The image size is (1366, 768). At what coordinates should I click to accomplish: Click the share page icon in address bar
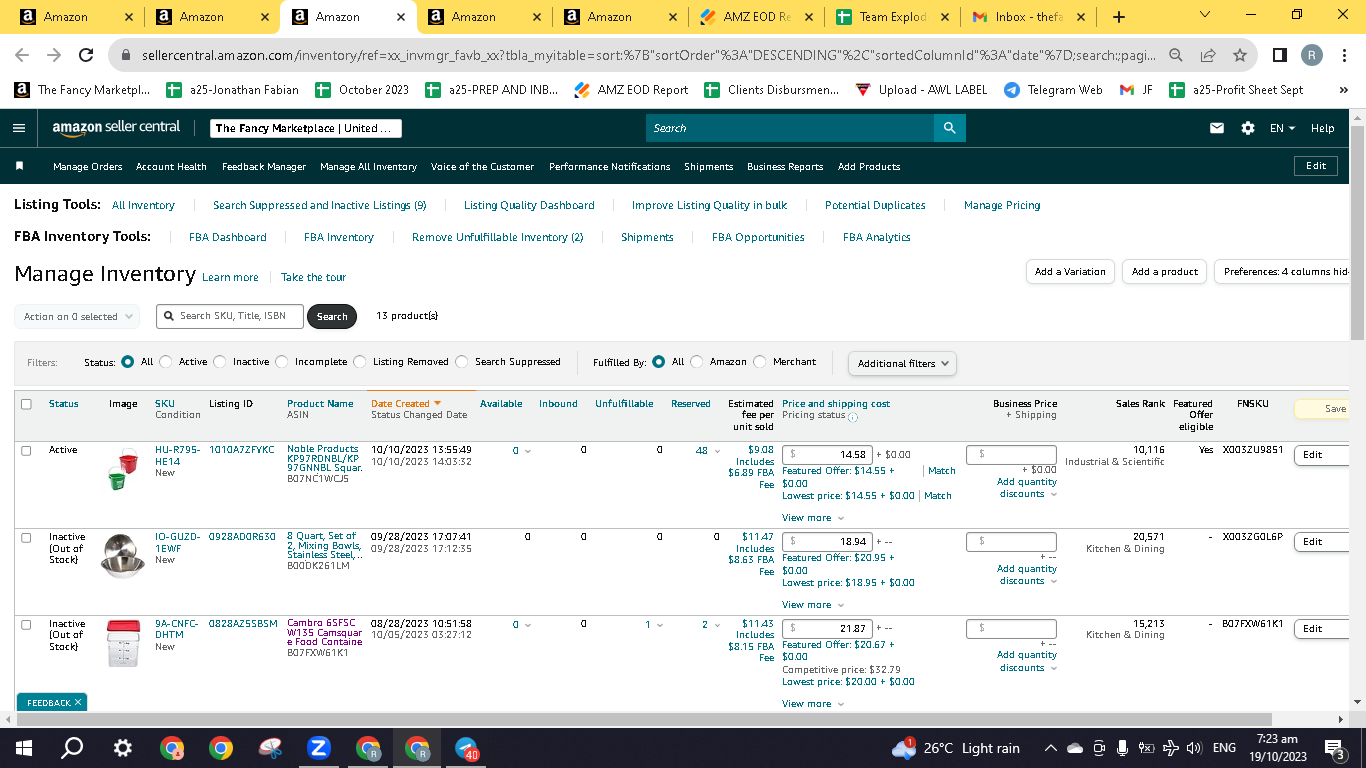point(1208,55)
